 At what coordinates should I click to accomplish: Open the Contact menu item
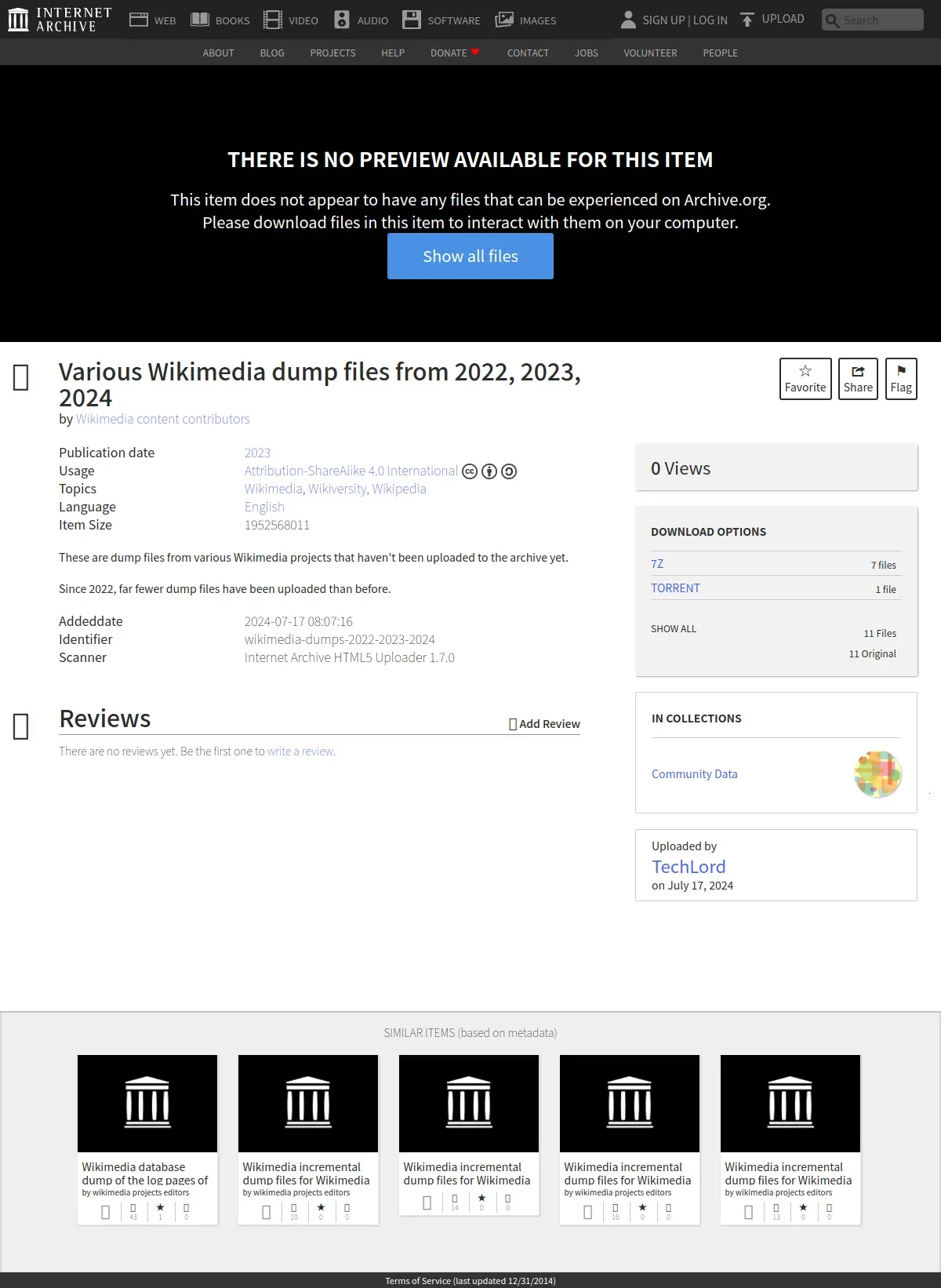(528, 53)
